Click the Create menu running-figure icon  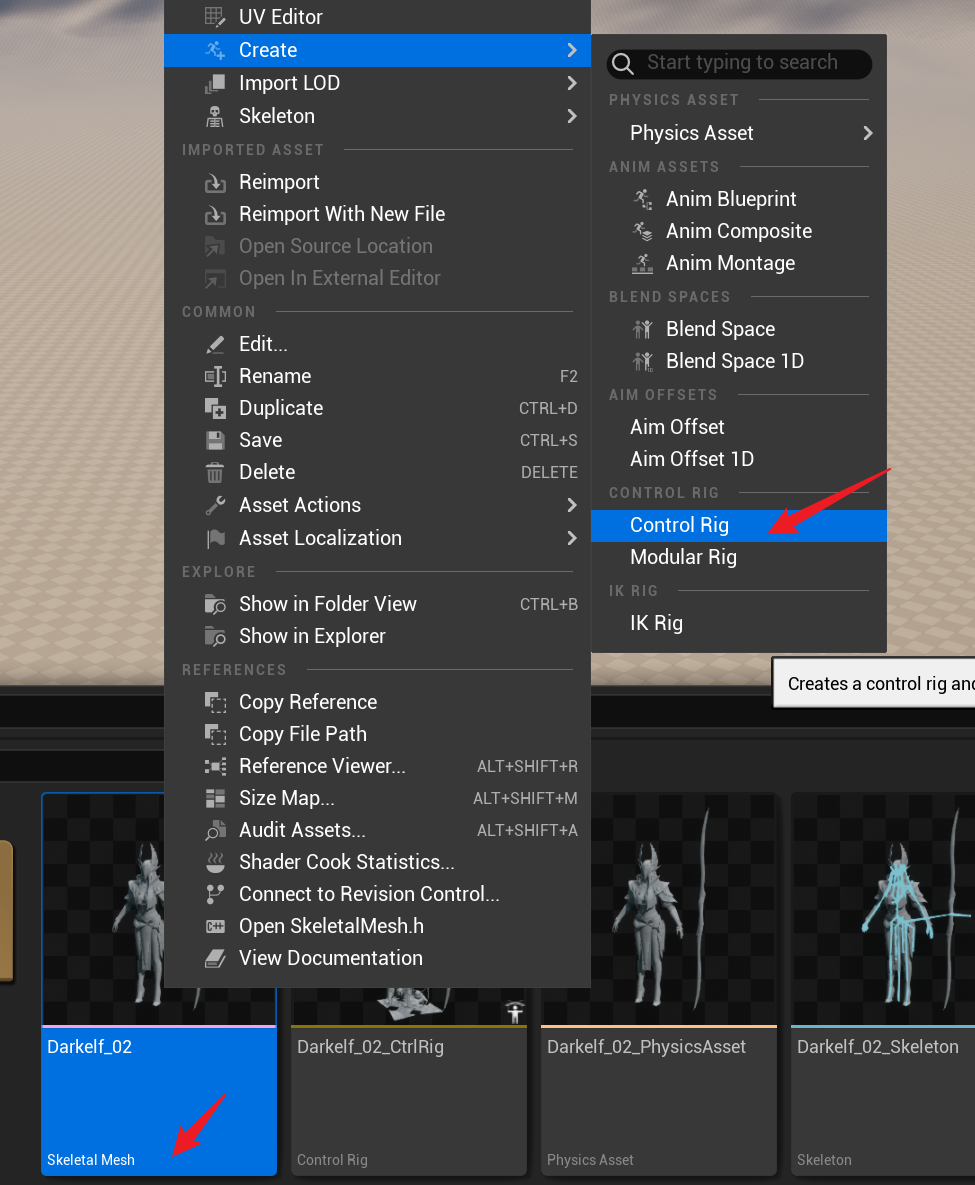pyautogui.click(x=215, y=50)
